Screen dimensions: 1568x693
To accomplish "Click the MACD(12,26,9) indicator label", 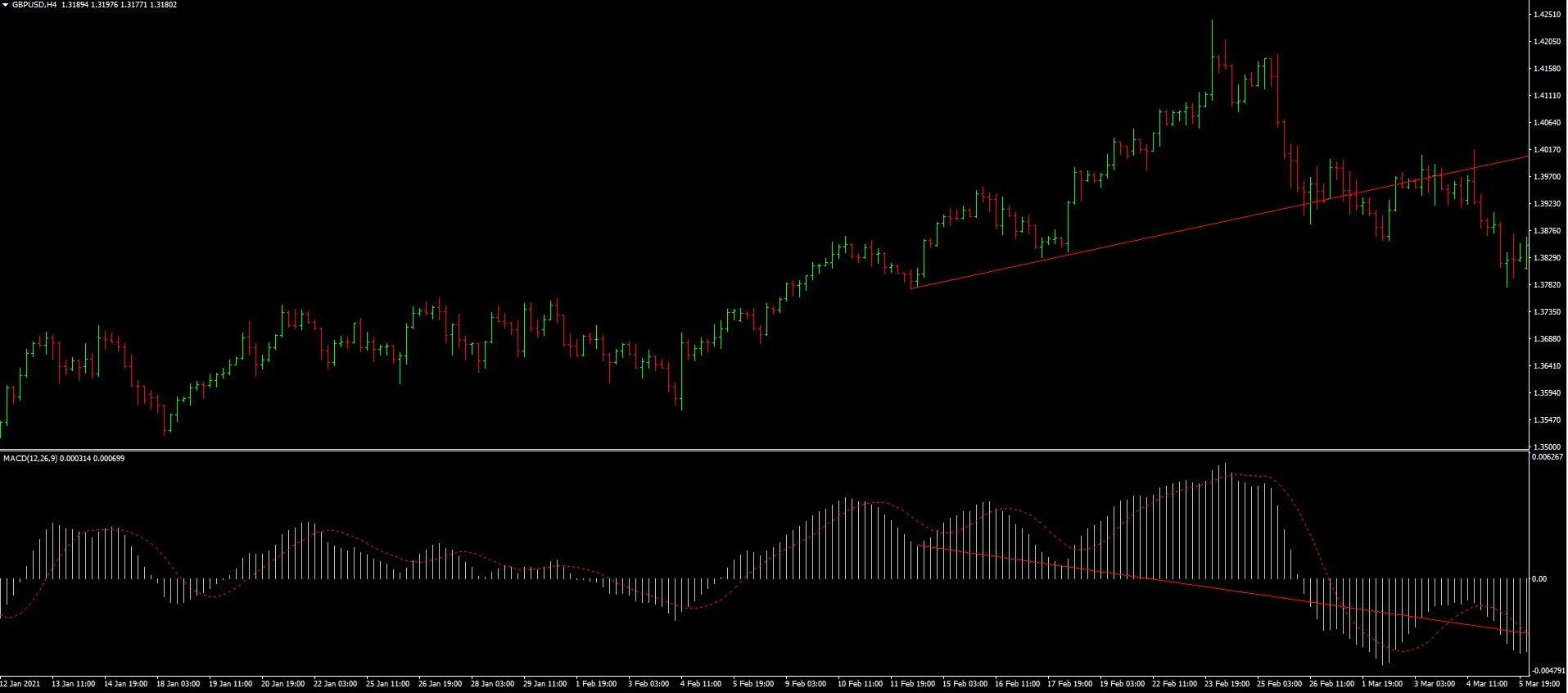I will pyautogui.click(x=30, y=459).
